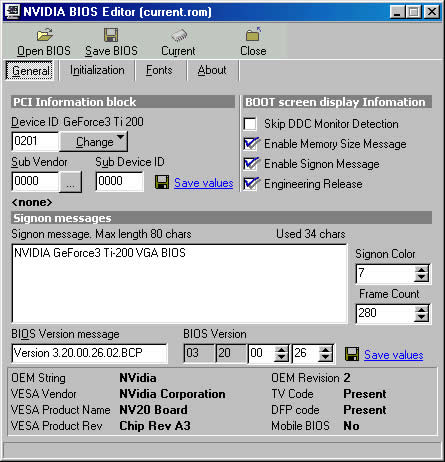Click inside the Signon message text area
This screenshot has height=462, width=445.
point(179,283)
